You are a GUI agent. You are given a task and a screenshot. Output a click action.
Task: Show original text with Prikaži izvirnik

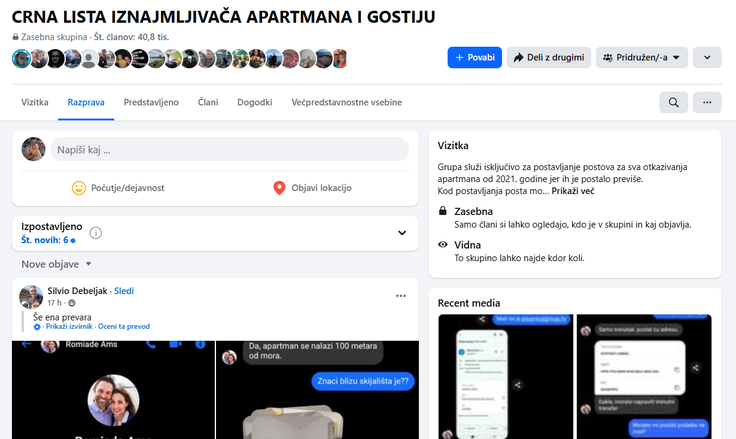pyautogui.click(x=69, y=326)
